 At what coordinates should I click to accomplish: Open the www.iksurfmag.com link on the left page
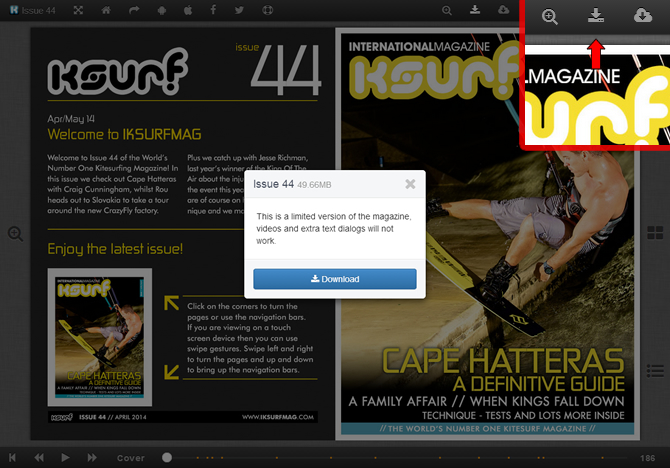click(x=278, y=417)
